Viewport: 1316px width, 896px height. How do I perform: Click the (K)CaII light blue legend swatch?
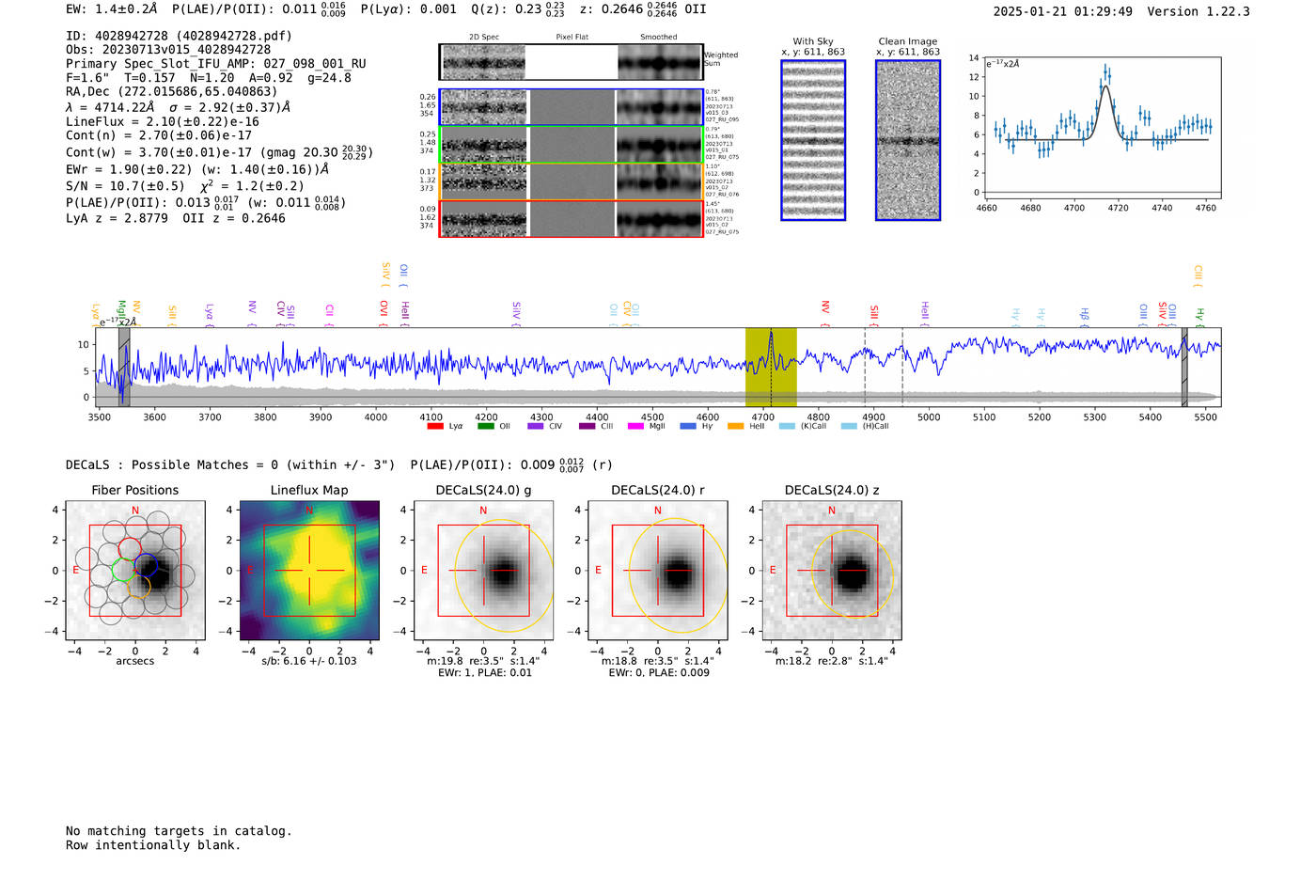[x=787, y=426]
